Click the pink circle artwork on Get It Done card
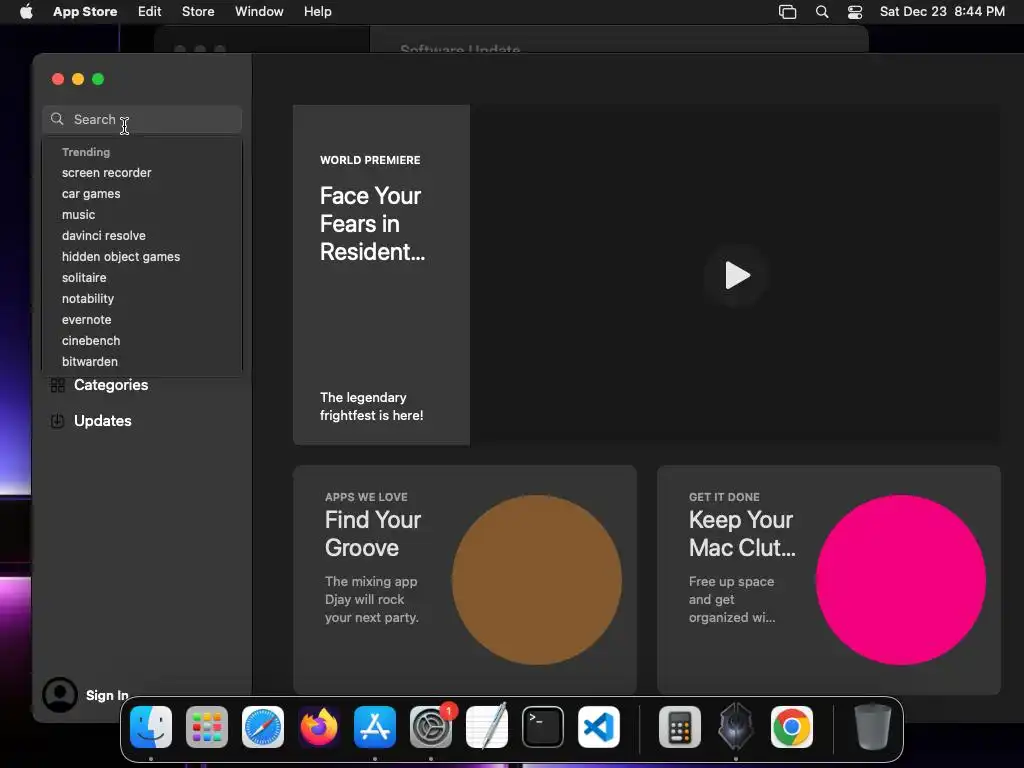Screen dimensions: 1024x768 (x=901, y=580)
